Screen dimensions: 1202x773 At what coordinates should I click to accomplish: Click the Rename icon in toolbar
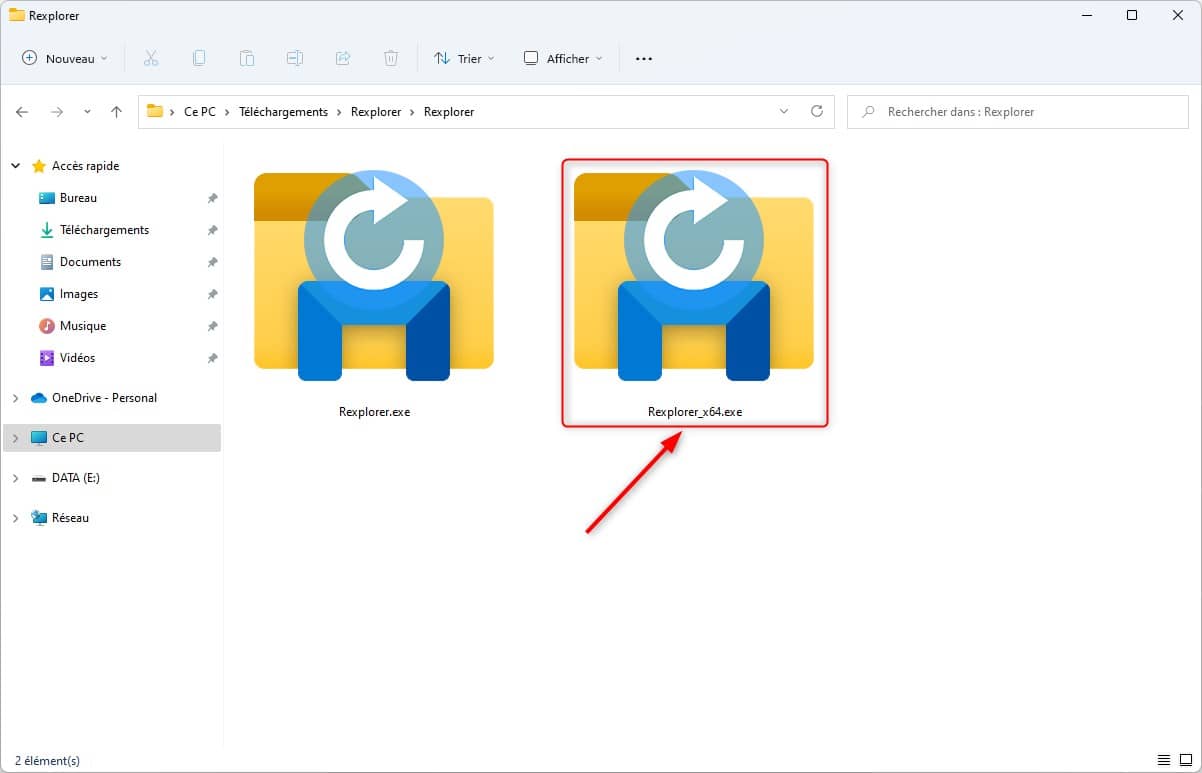(295, 59)
